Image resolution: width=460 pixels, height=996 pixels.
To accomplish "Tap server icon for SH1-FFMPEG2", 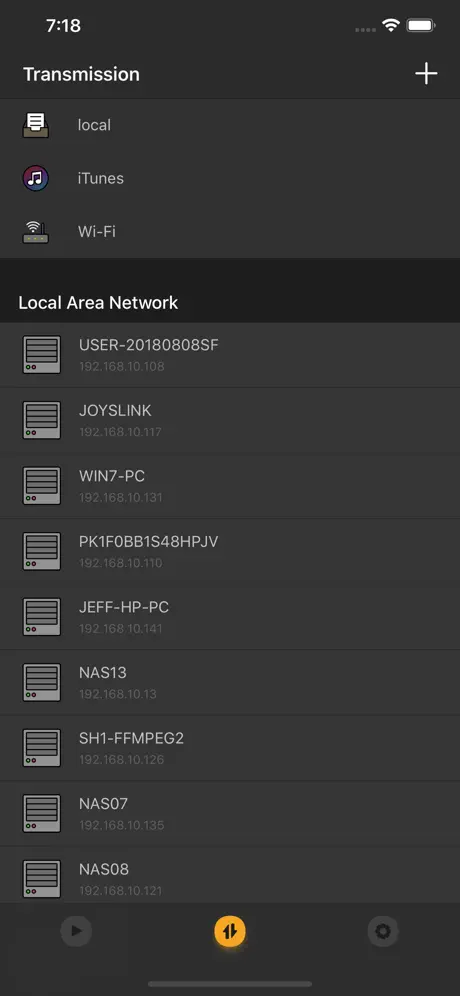I will (x=42, y=748).
